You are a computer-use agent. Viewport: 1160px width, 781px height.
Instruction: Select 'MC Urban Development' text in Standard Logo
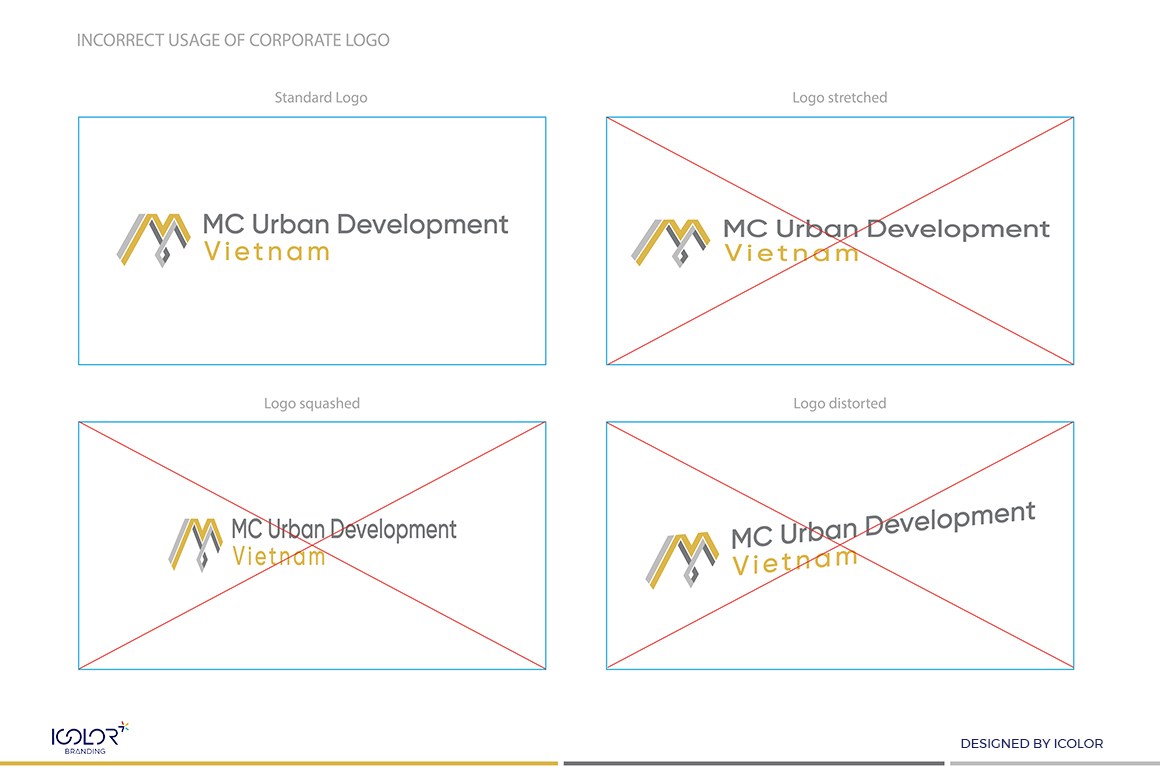(355, 225)
